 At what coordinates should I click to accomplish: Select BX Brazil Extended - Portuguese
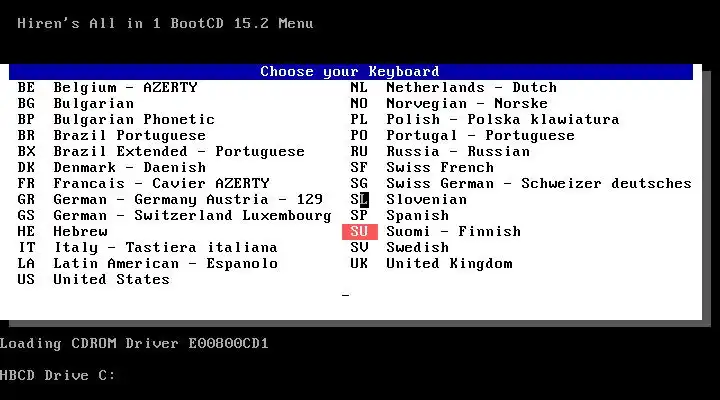[161, 152]
